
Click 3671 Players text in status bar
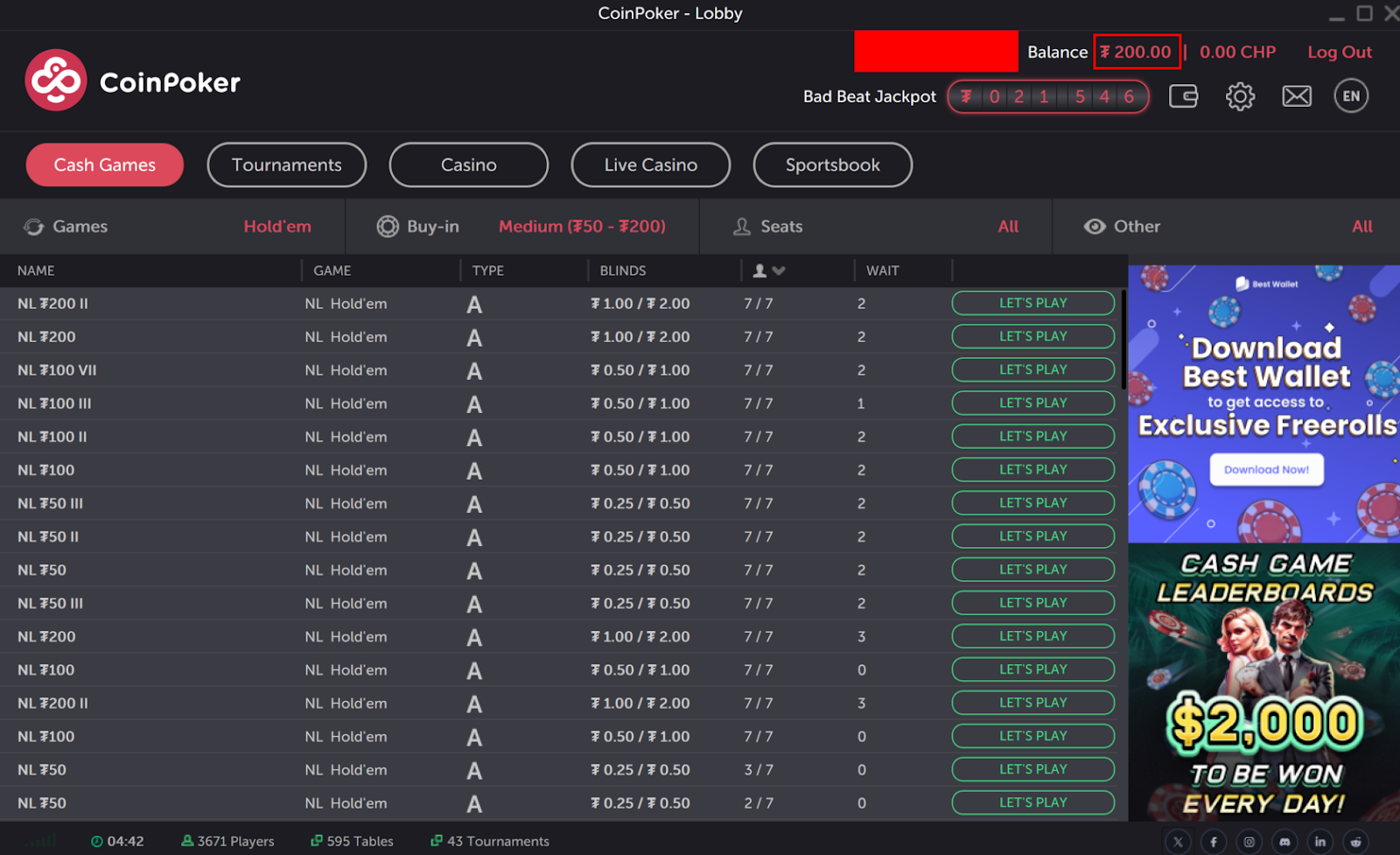coord(235,841)
